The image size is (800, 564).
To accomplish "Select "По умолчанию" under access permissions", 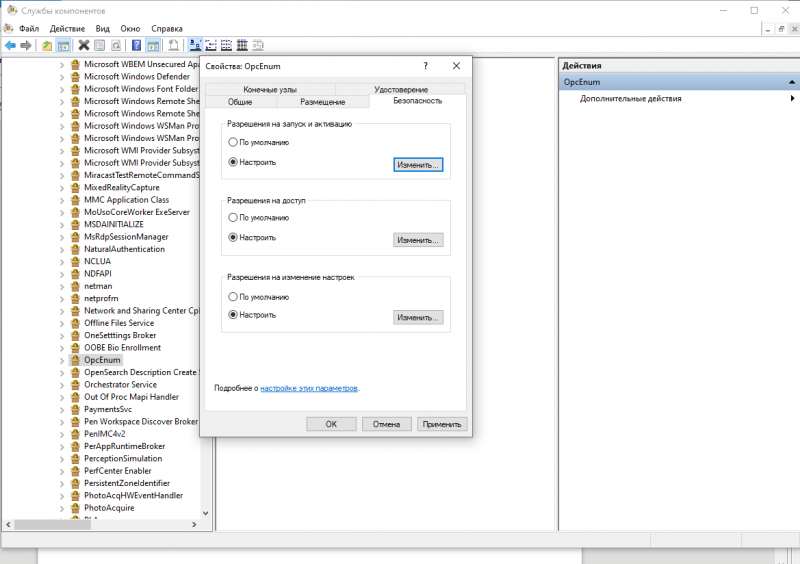I will tap(233, 217).
